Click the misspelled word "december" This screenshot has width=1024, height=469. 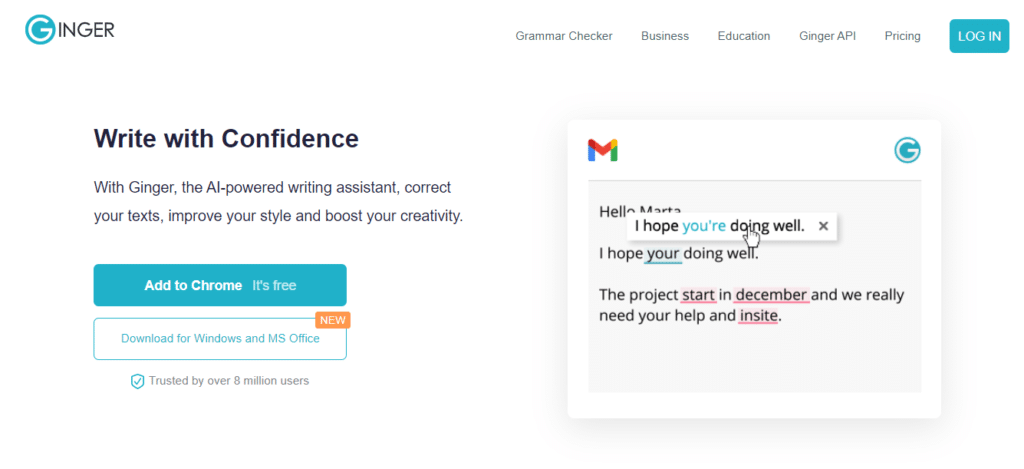coord(770,295)
